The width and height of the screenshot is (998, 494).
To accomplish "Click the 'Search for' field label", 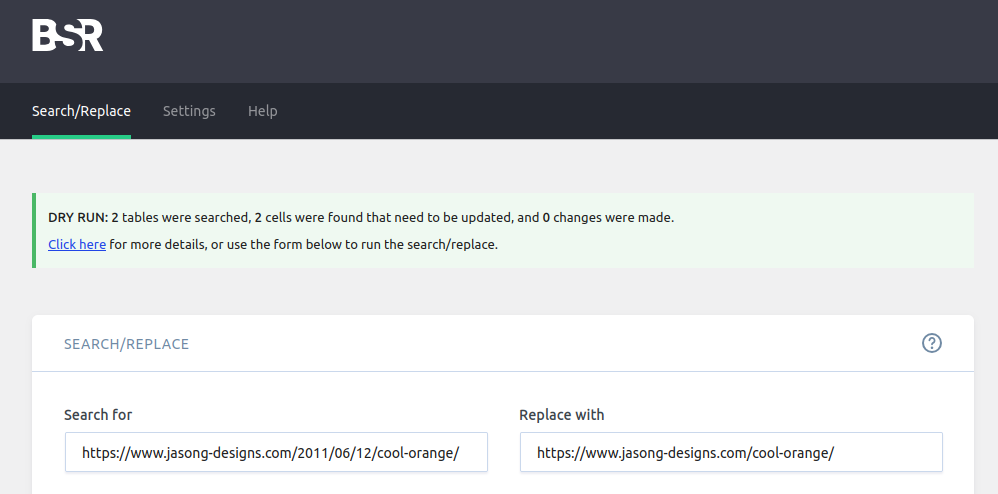I will (98, 414).
